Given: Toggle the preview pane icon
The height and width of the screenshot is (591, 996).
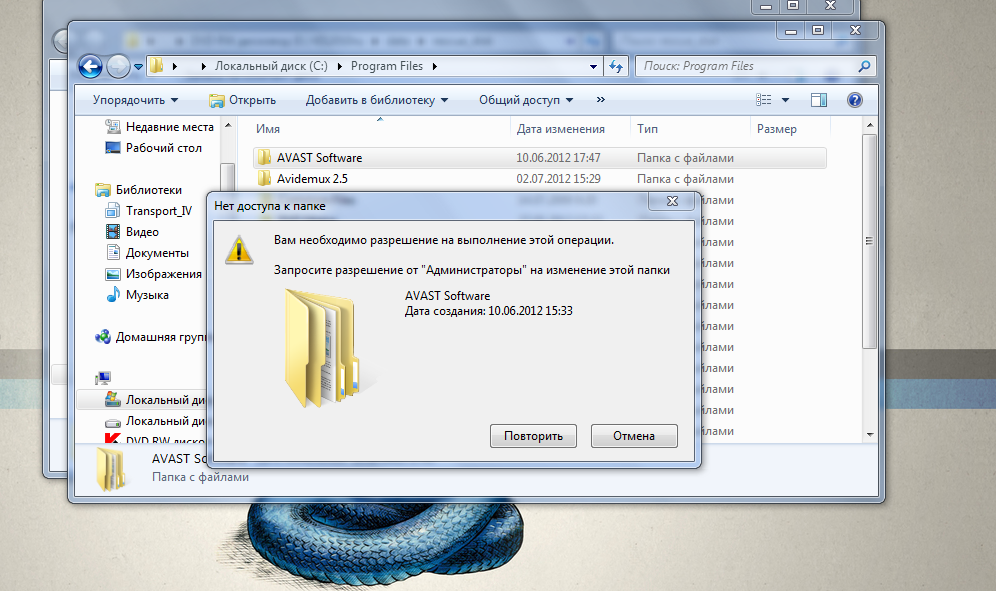Looking at the screenshot, I should (x=819, y=100).
